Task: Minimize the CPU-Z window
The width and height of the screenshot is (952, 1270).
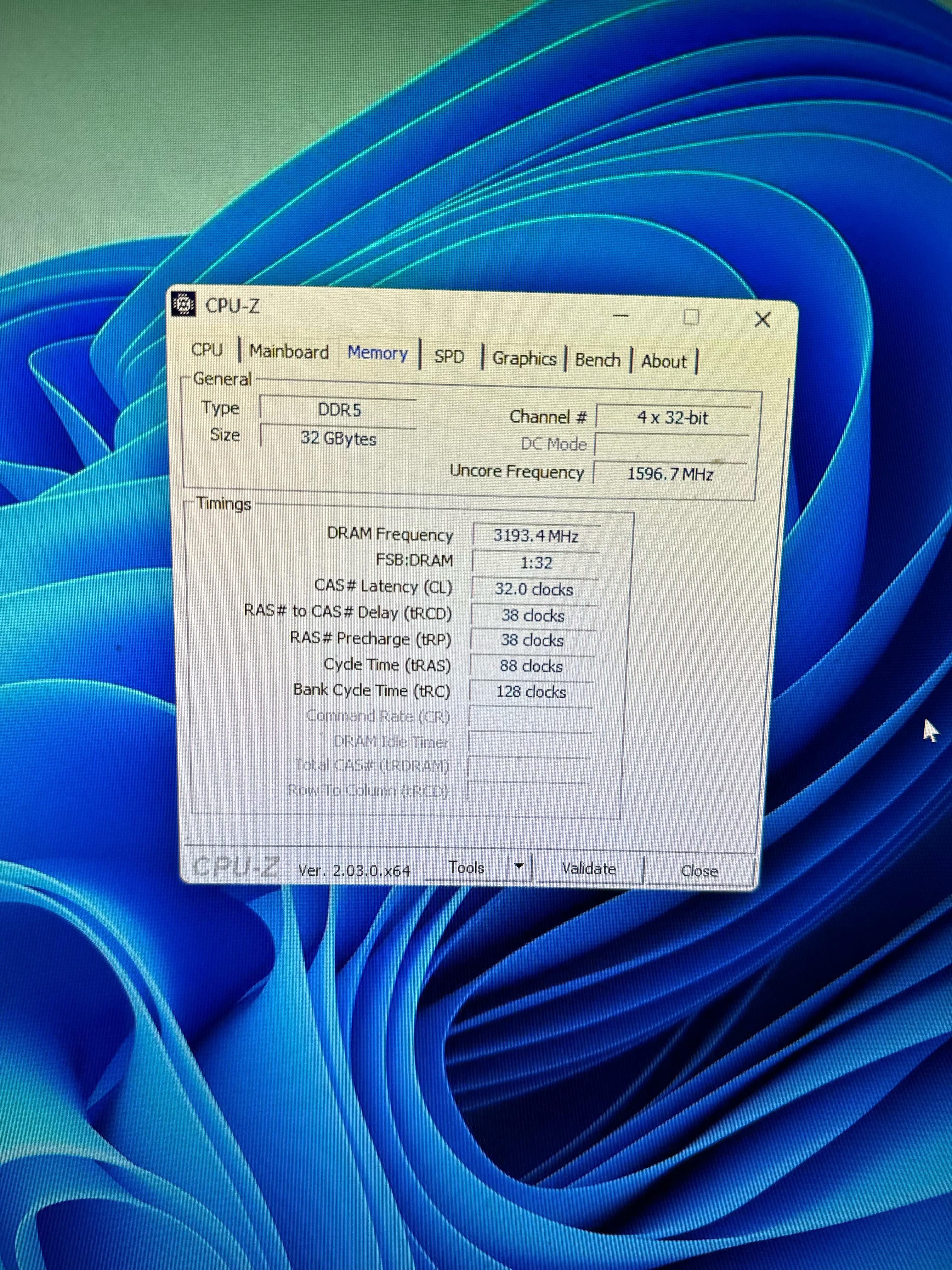Action: 621,315
